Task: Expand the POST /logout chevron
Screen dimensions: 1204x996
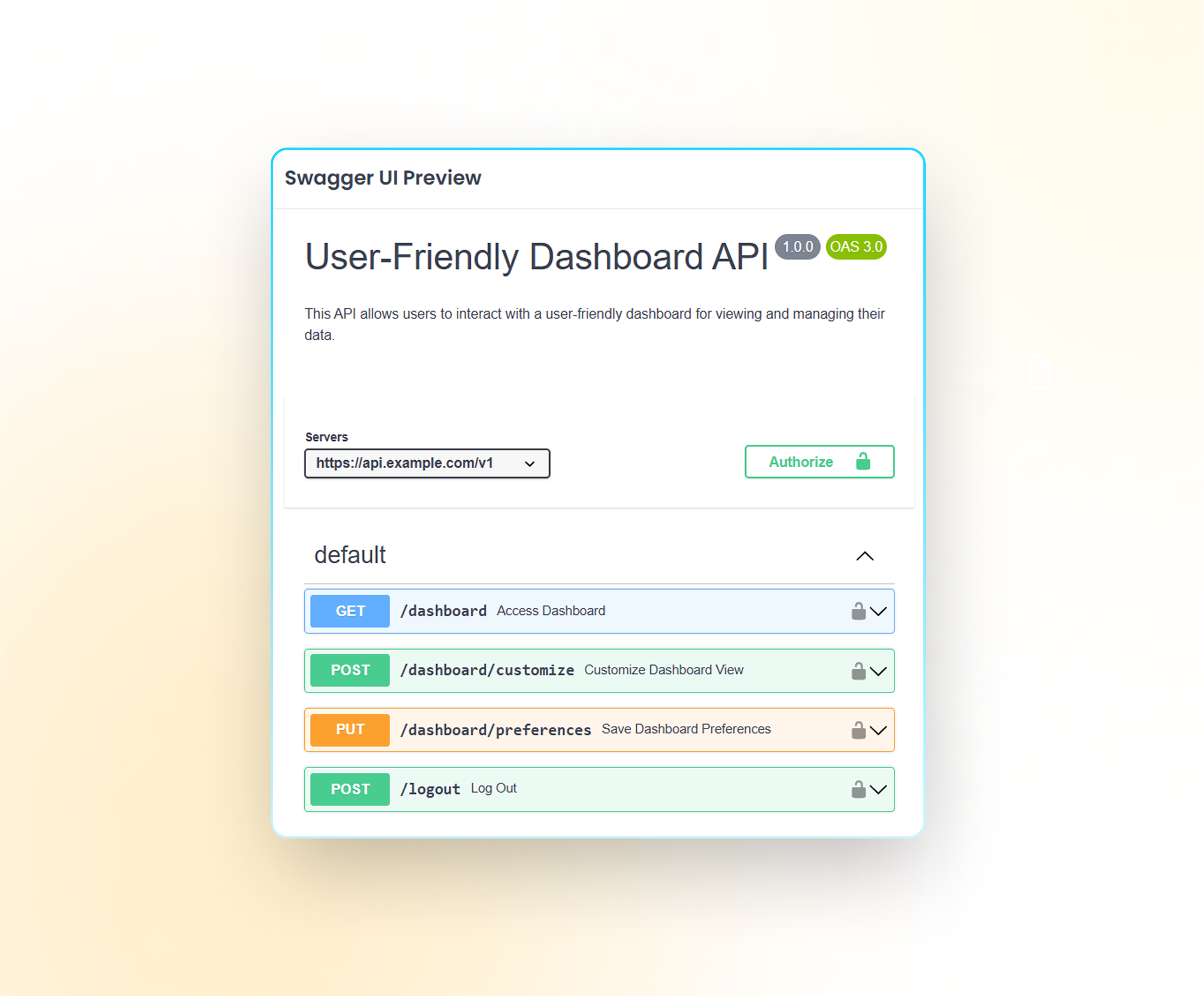Action: click(x=878, y=790)
